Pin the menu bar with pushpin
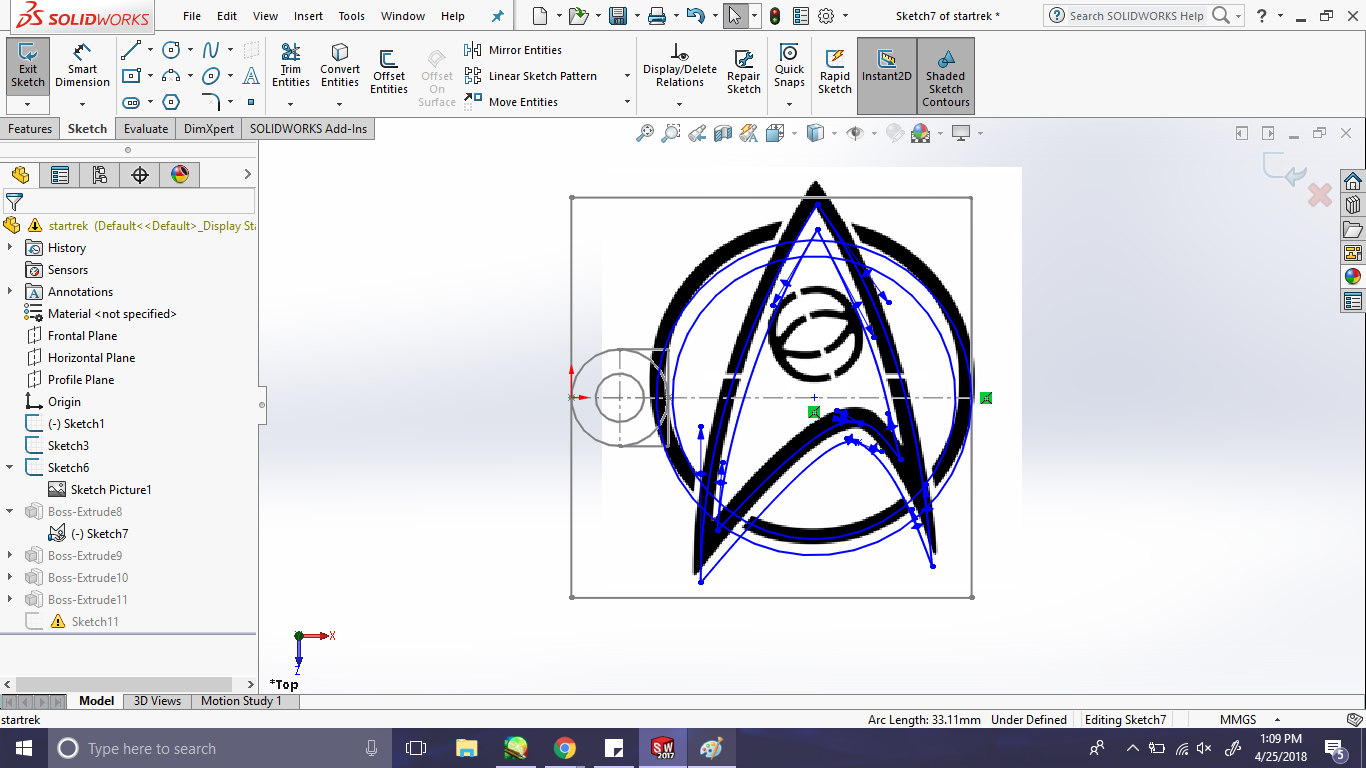1366x768 pixels. (498, 16)
